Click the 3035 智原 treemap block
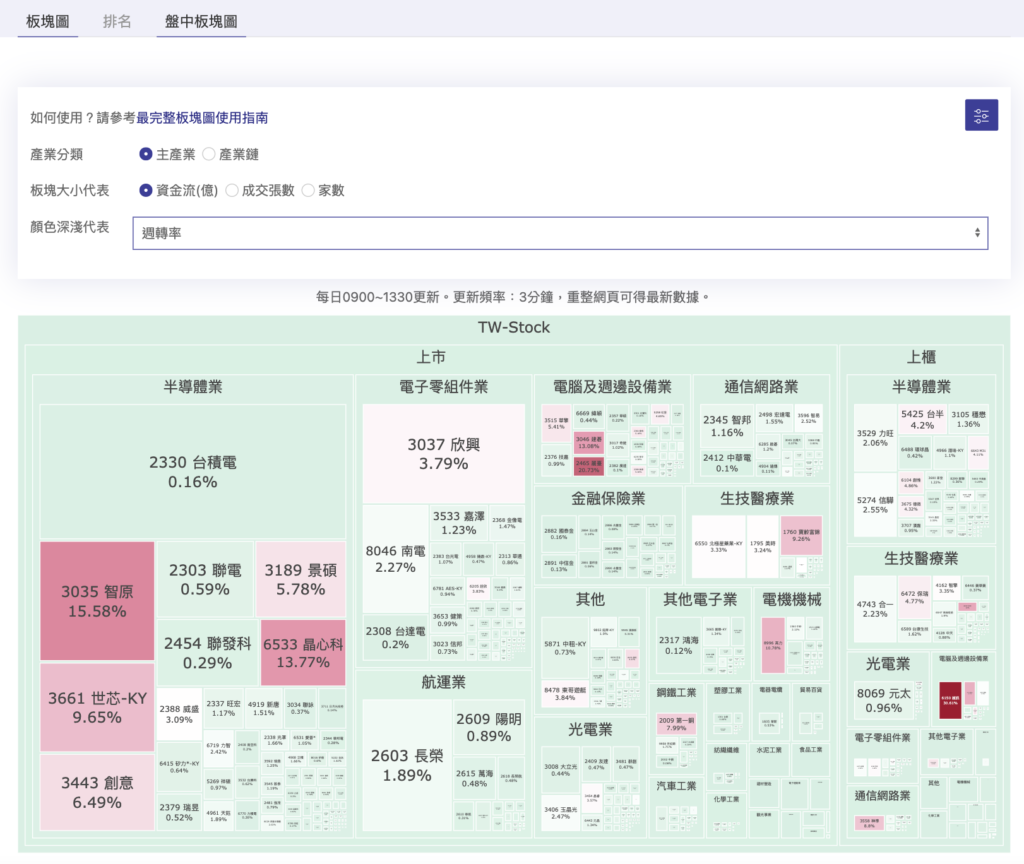The height and width of the screenshot is (864, 1024). pyautogui.click(x=97, y=601)
